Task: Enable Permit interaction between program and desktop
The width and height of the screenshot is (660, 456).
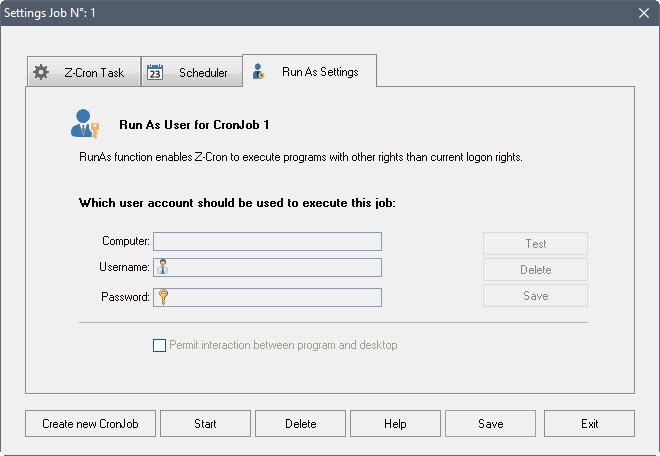Action: click(x=159, y=345)
